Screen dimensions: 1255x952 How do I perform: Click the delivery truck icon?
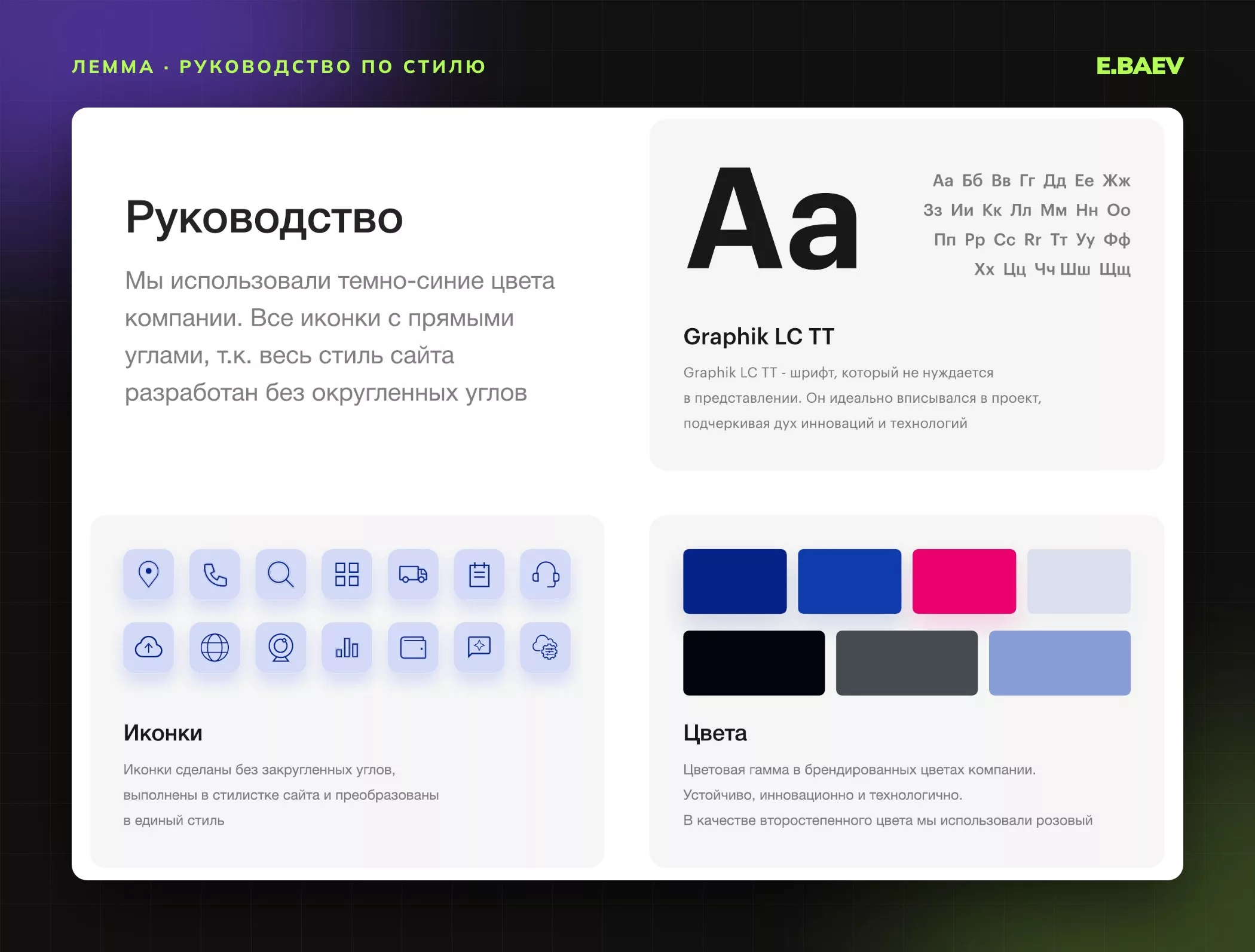413,574
